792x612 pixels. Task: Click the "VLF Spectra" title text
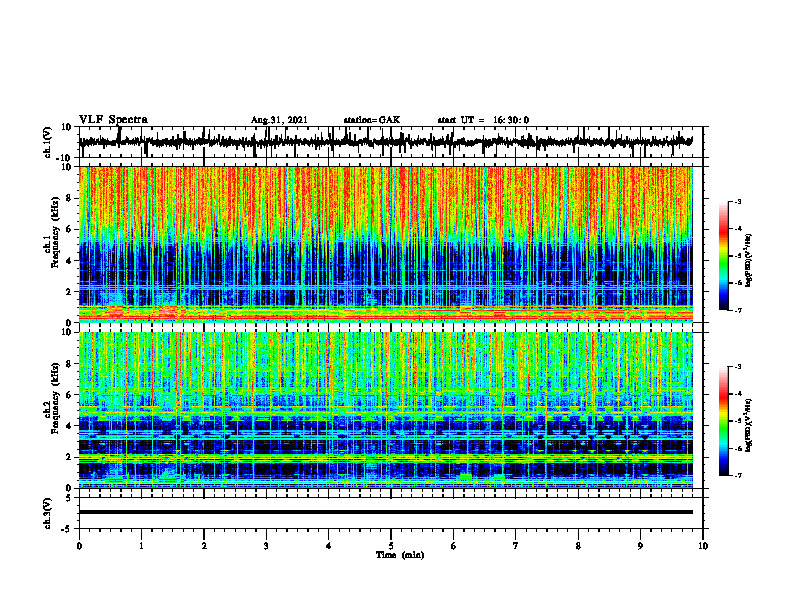click(x=113, y=120)
